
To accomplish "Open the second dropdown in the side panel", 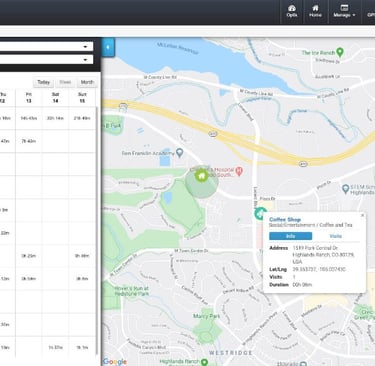I will tap(46, 60).
